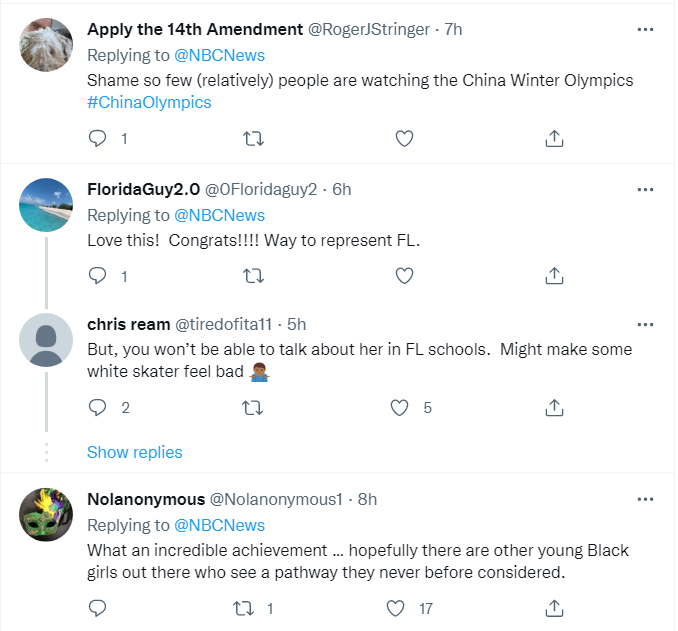678x631 pixels.
Task: Share FloridaGuy2.0's tweet
Action: tap(555, 275)
